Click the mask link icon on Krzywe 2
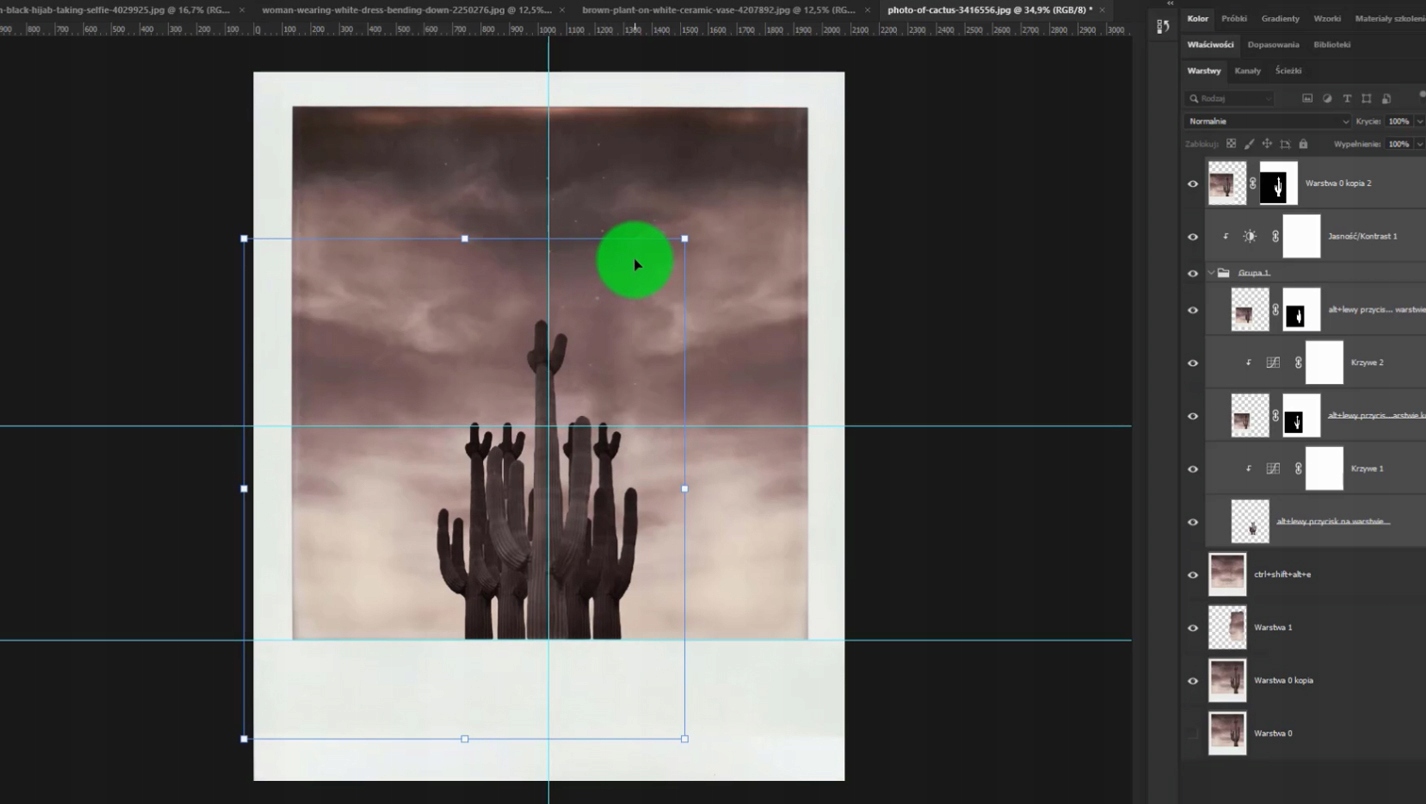The height and width of the screenshot is (804, 1426). pyautogui.click(x=1298, y=363)
